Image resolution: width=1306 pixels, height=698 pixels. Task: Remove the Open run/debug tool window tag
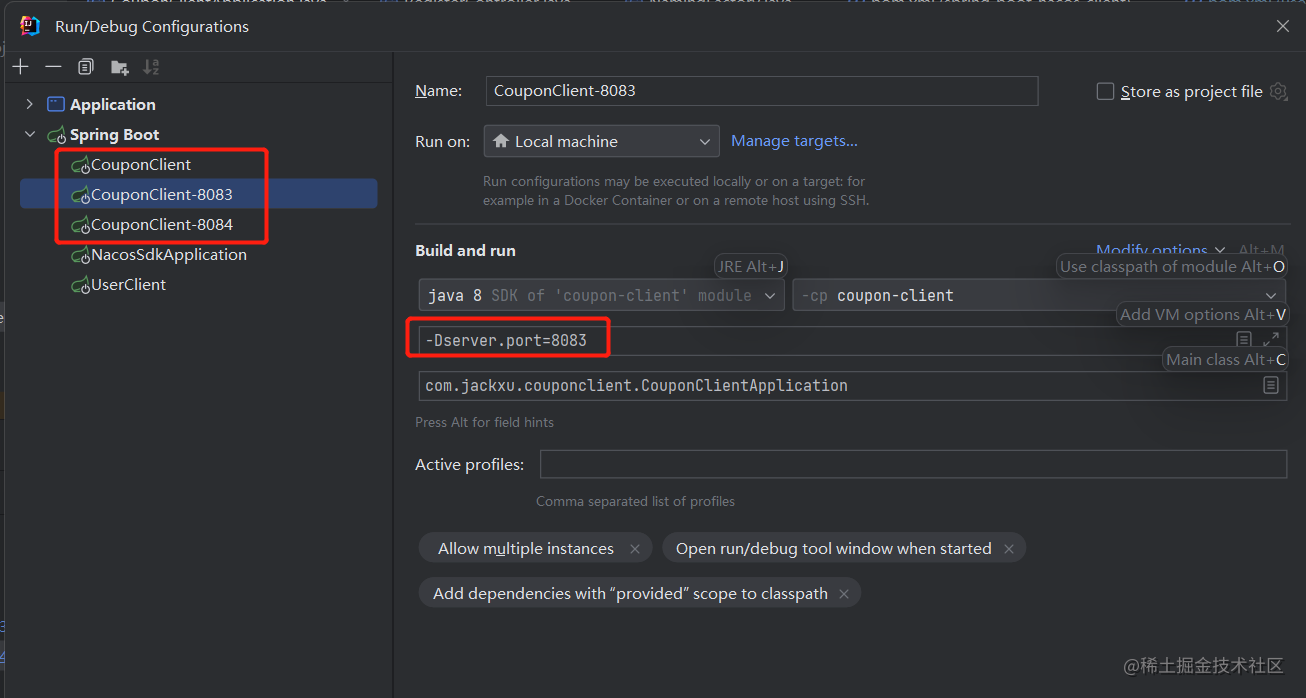(1009, 549)
